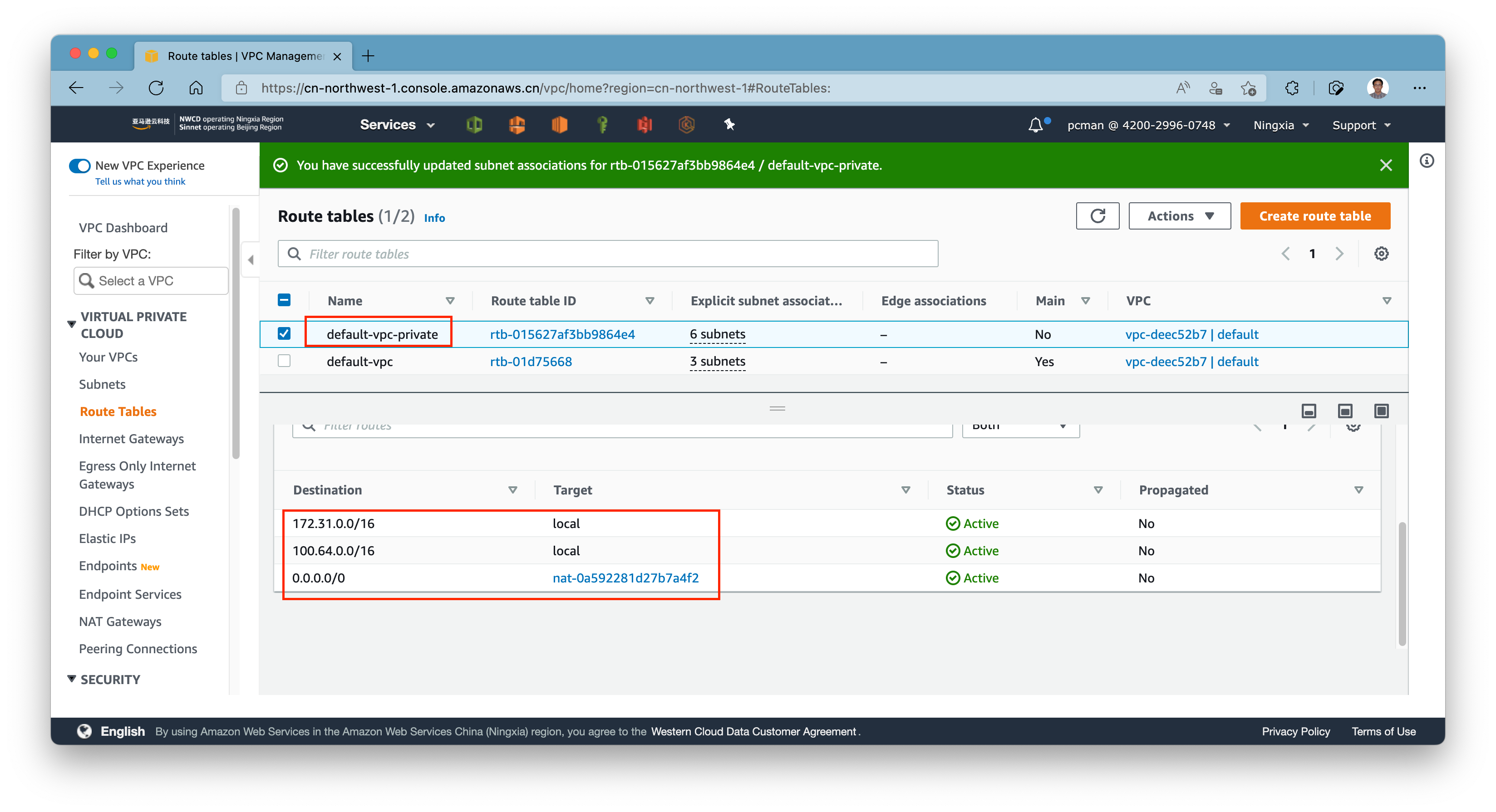Collapse the side navigation panel arrow
The width and height of the screenshot is (1496, 812).
click(x=251, y=259)
